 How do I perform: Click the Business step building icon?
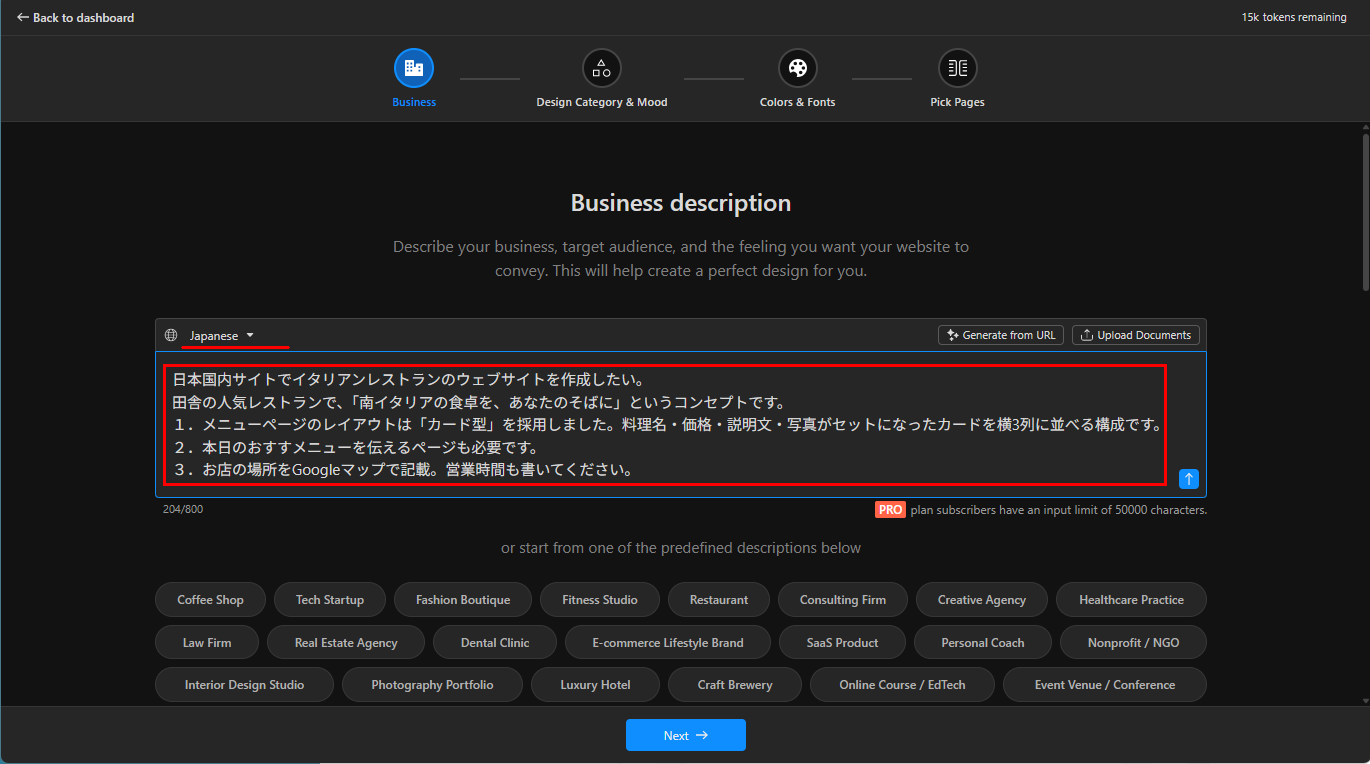(x=414, y=67)
